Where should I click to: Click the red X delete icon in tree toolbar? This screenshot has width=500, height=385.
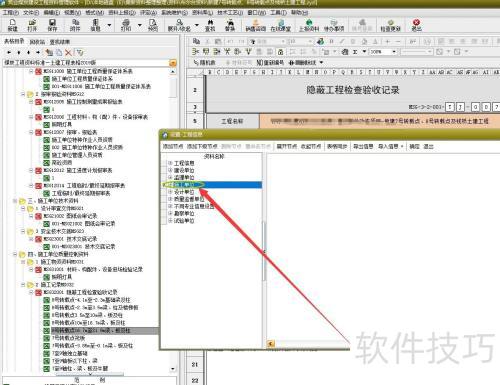point(68,52)
